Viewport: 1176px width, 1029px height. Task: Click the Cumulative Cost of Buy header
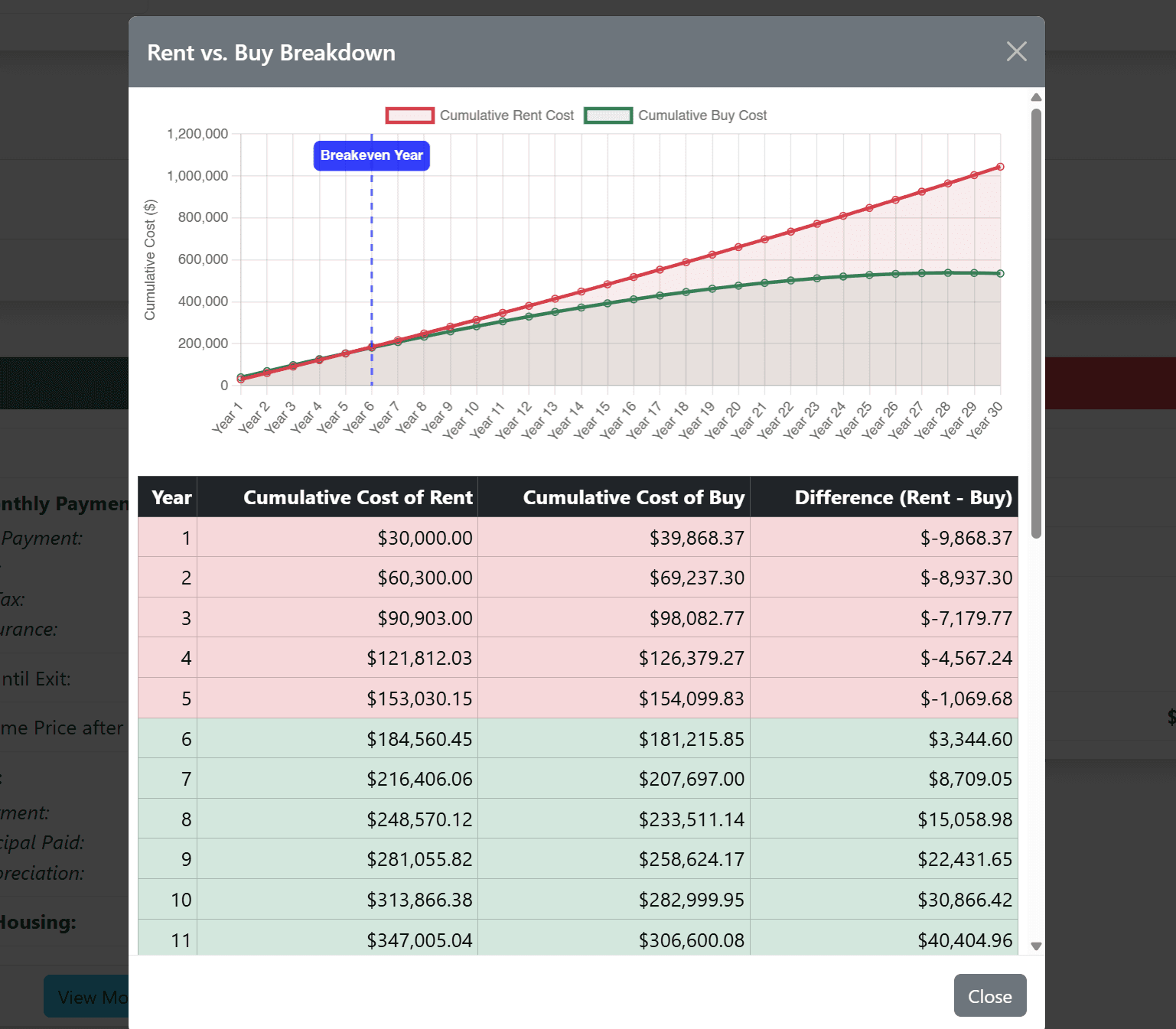point(634,497)
